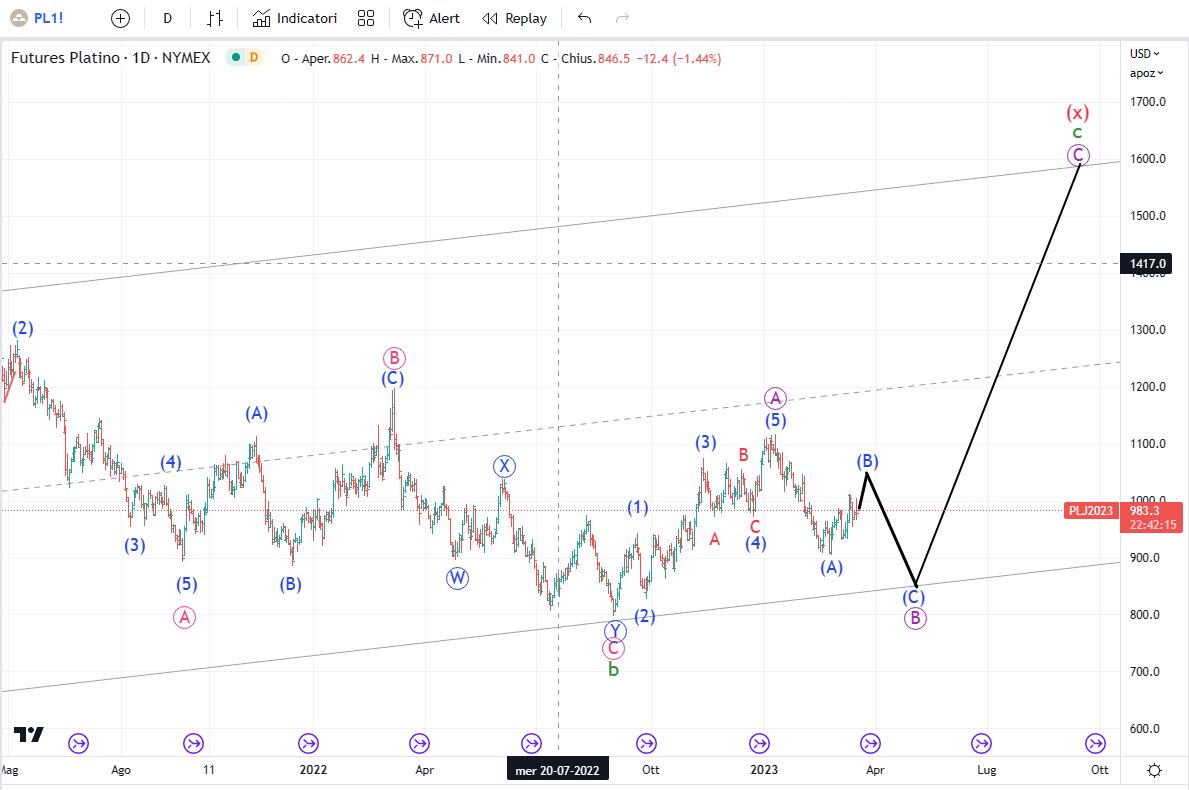Click the 1417.0 crosshair price label
Screen dimensions: 1189x790
coord(1146,264)
